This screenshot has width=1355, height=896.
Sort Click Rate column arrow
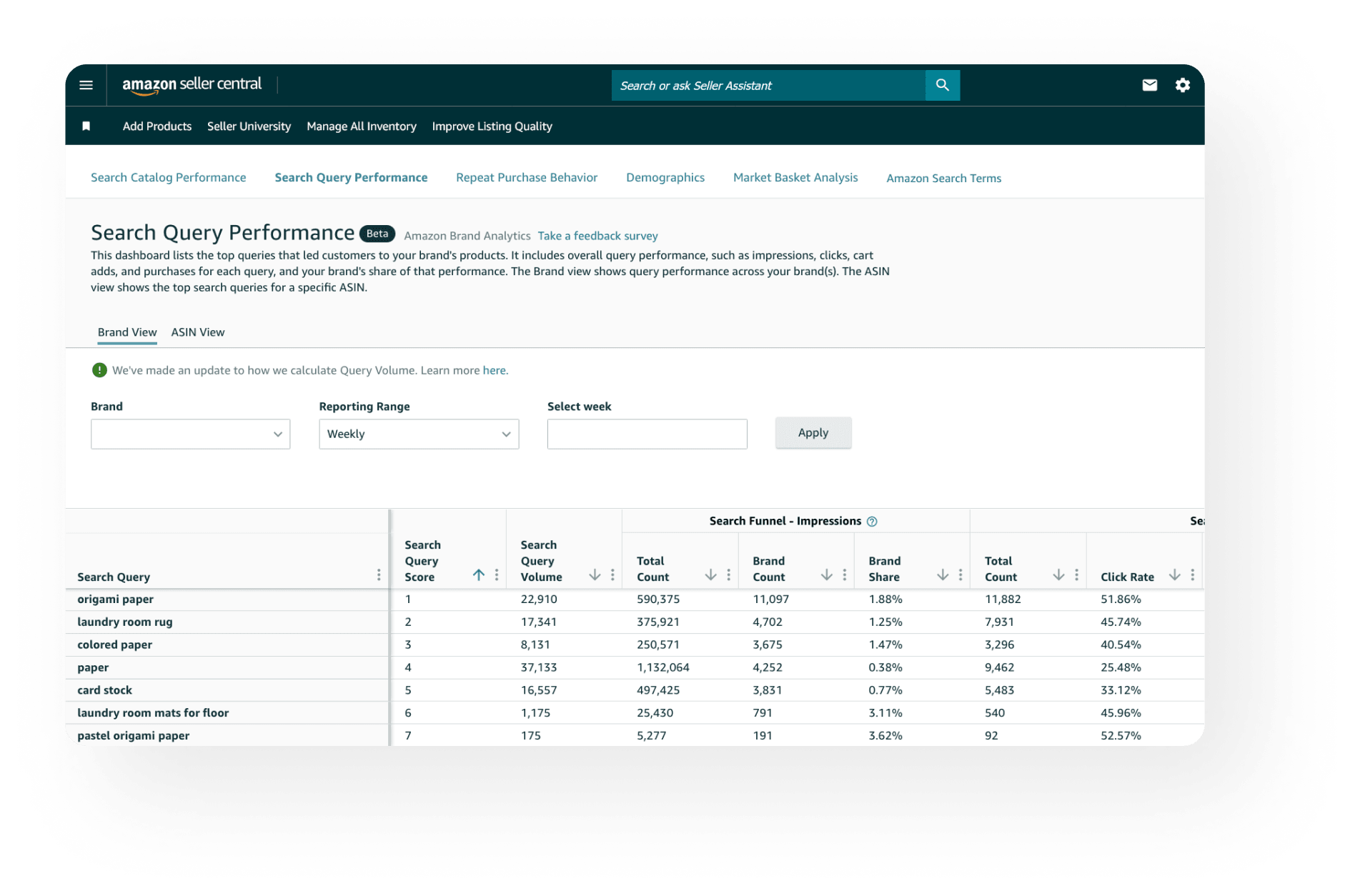click(1174, 575)
